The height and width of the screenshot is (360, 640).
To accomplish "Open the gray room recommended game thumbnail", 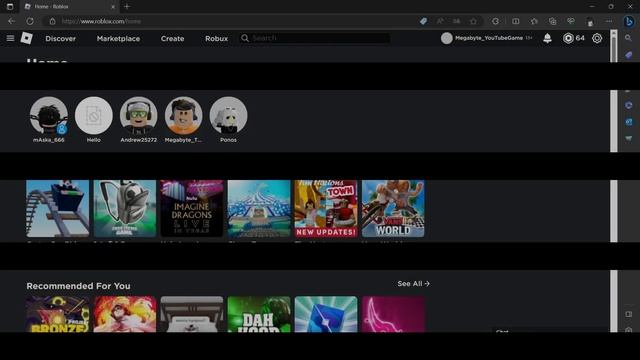I will (192, 314).
